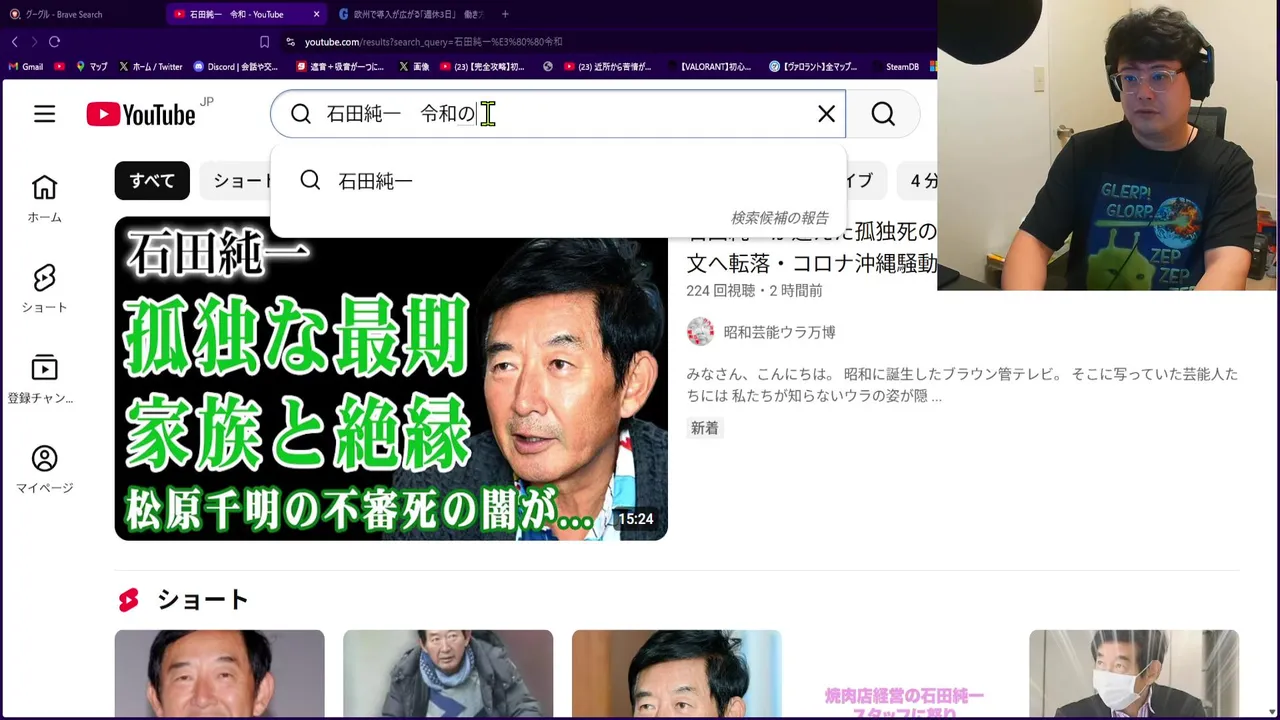Click the 新着 badge

705,428
